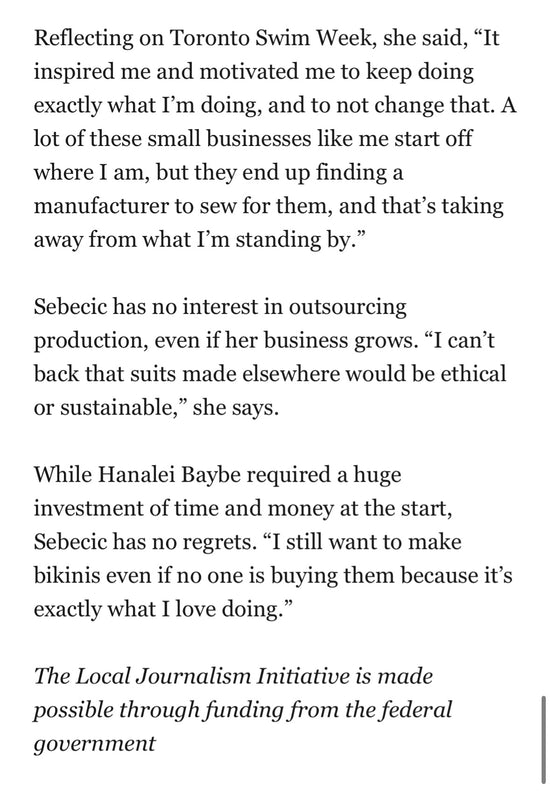Screen dimensions: 550x791
Task: Click the word "inspired" in first paragraph
Action: 74,72
